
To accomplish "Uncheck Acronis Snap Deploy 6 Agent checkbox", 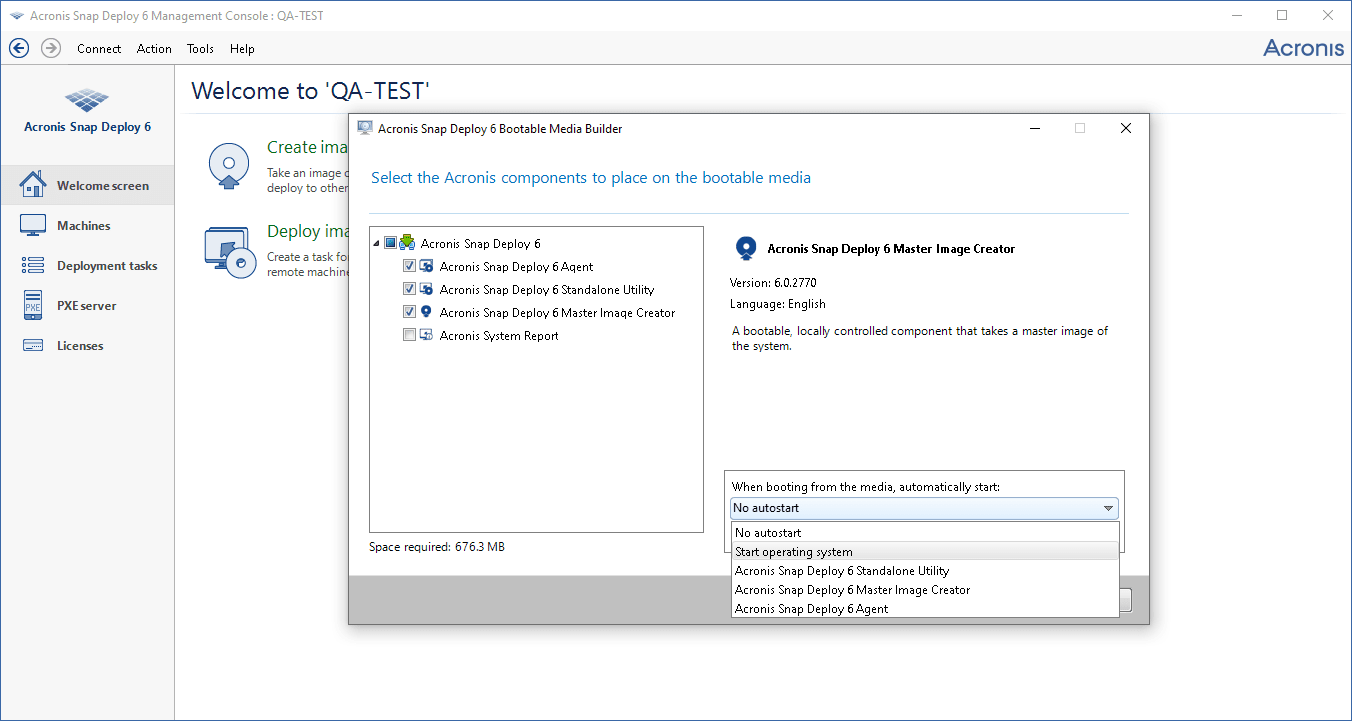I will (409, 267).
